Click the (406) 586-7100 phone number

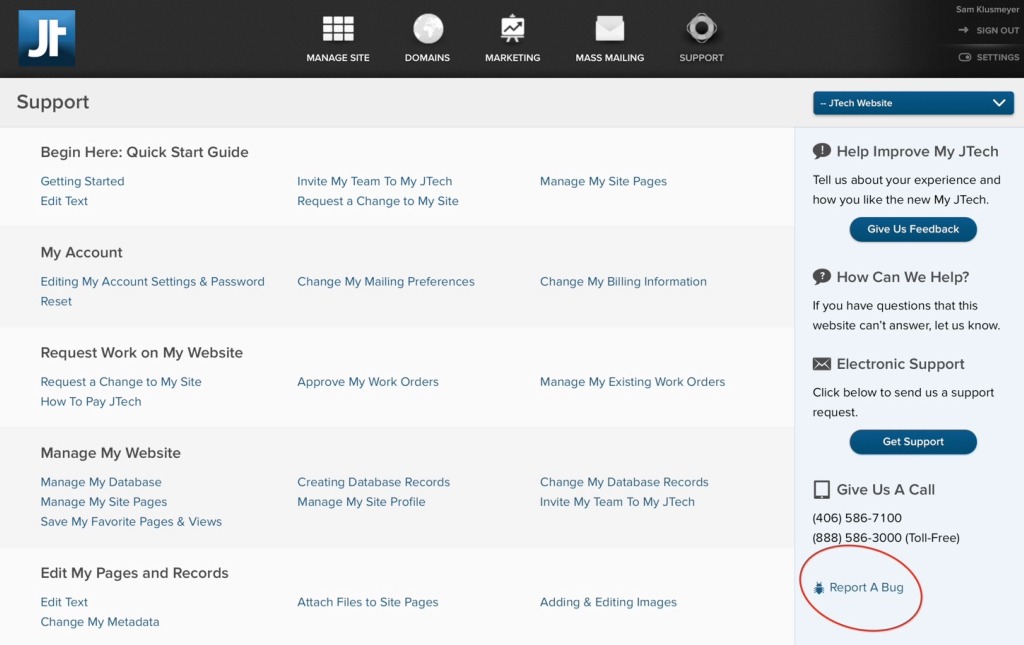tap(857, 518)
